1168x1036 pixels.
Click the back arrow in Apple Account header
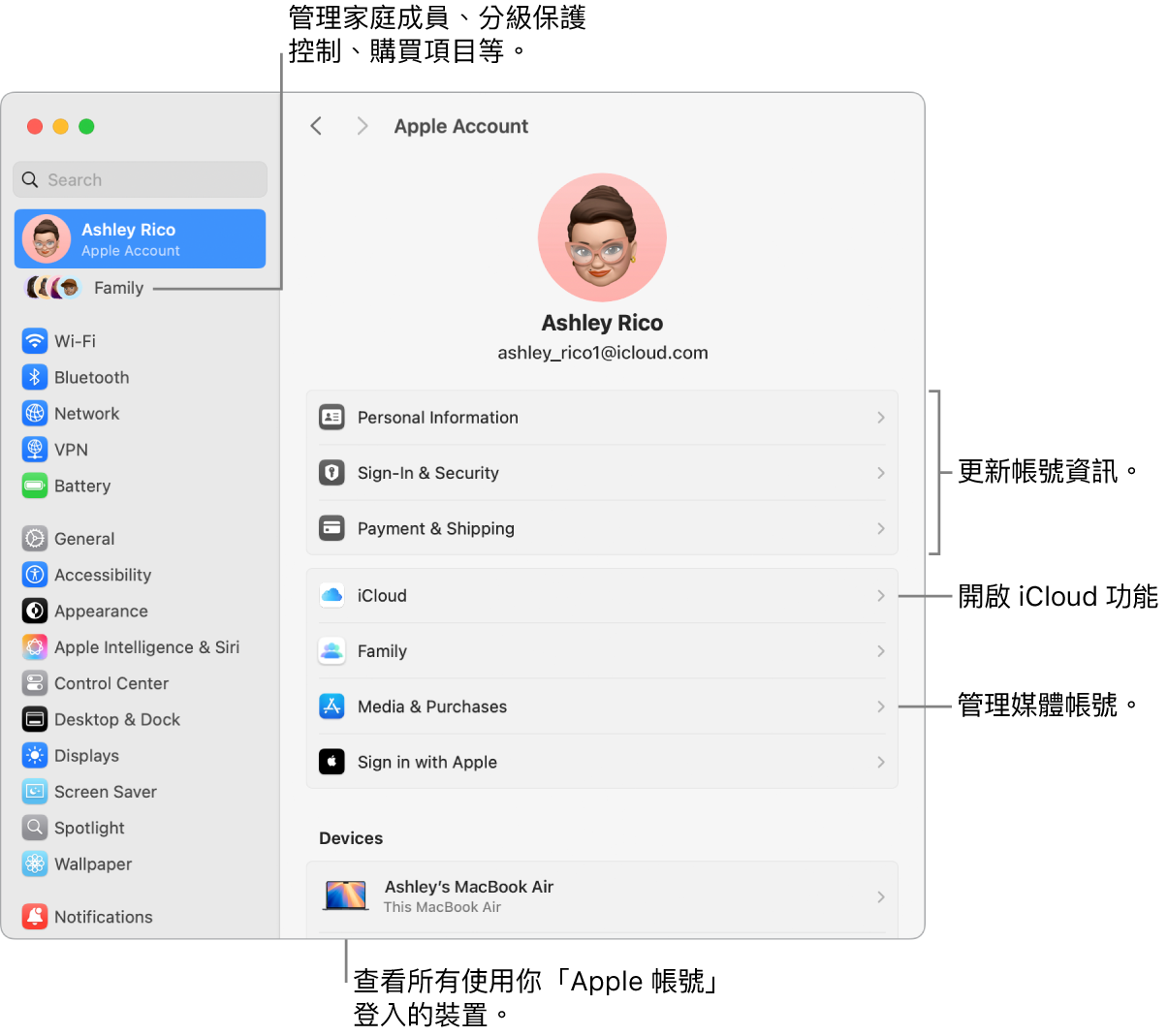click(x=316, y=126)
